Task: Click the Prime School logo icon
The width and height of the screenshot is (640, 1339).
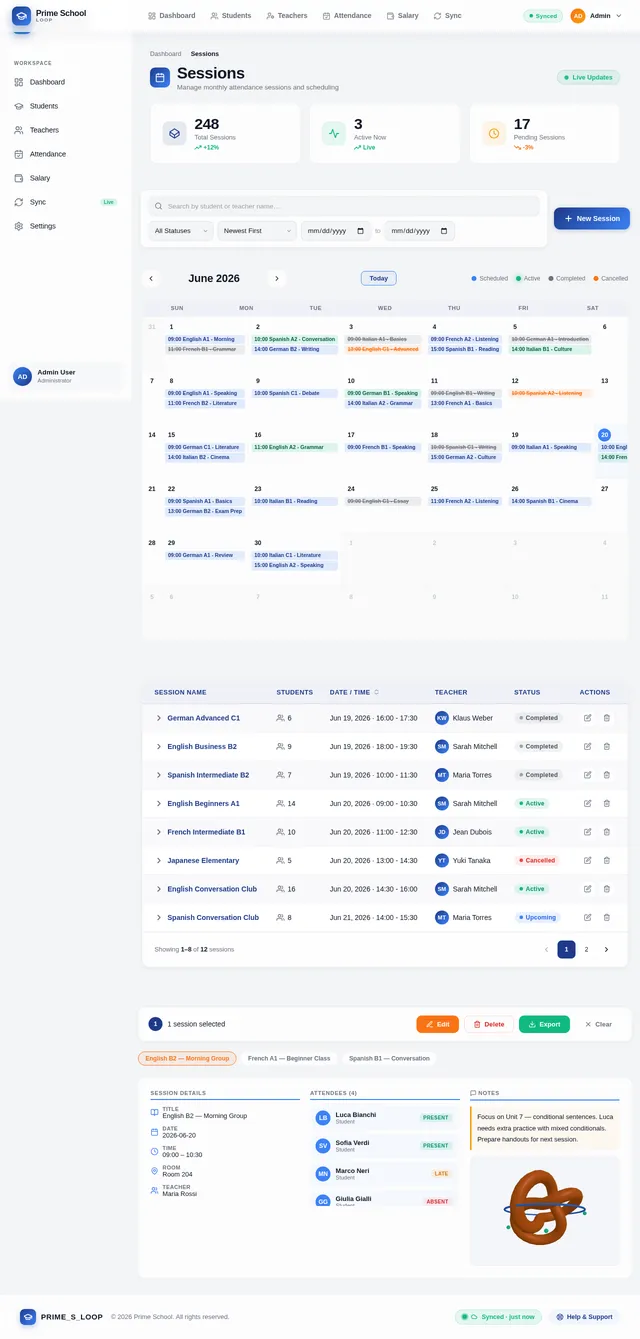Action: (21, 16)
